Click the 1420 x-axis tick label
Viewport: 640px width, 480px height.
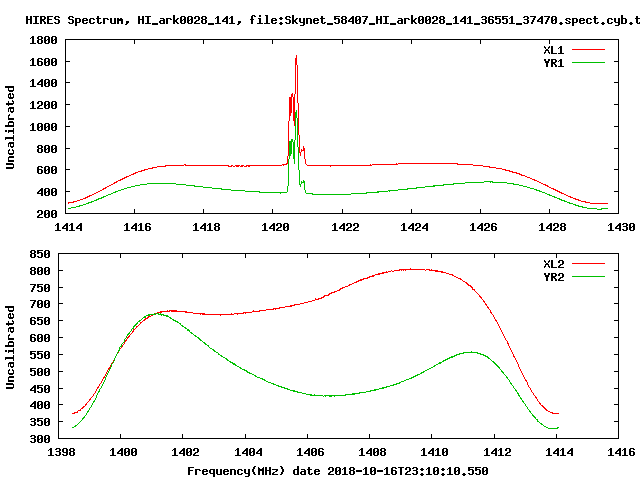(x=275, y=227)
